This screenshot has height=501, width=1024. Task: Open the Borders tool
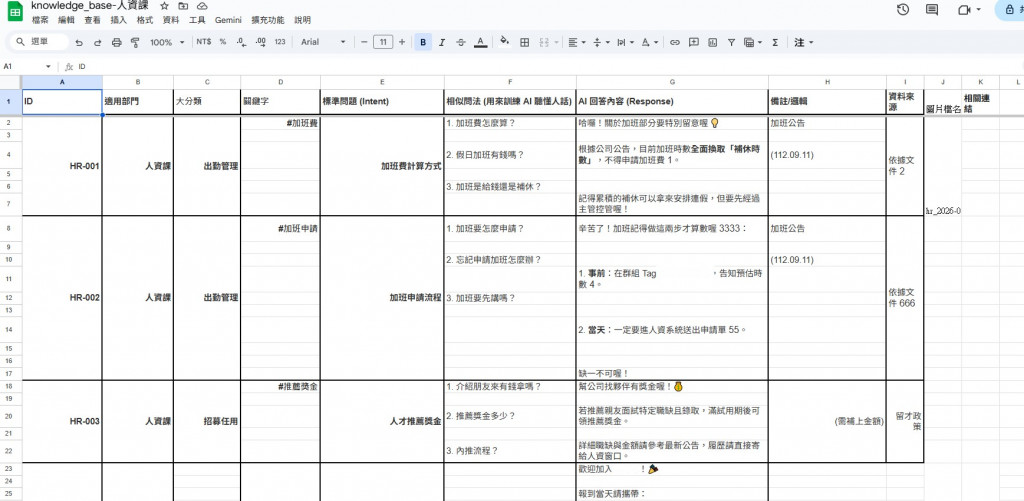[x=524, y=42]
